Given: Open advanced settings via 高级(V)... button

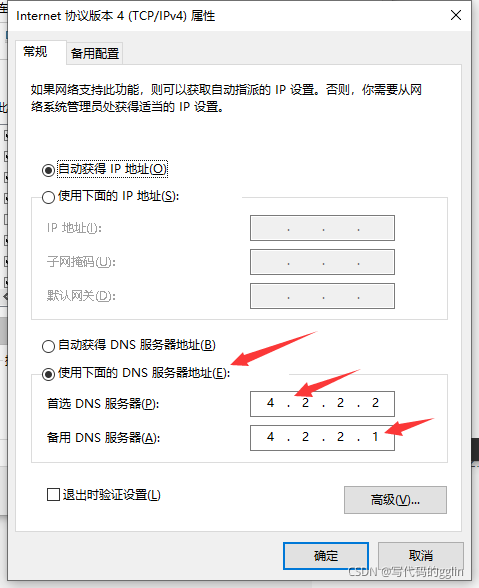Looking at the screenshot, I should (x=395, y=500).
